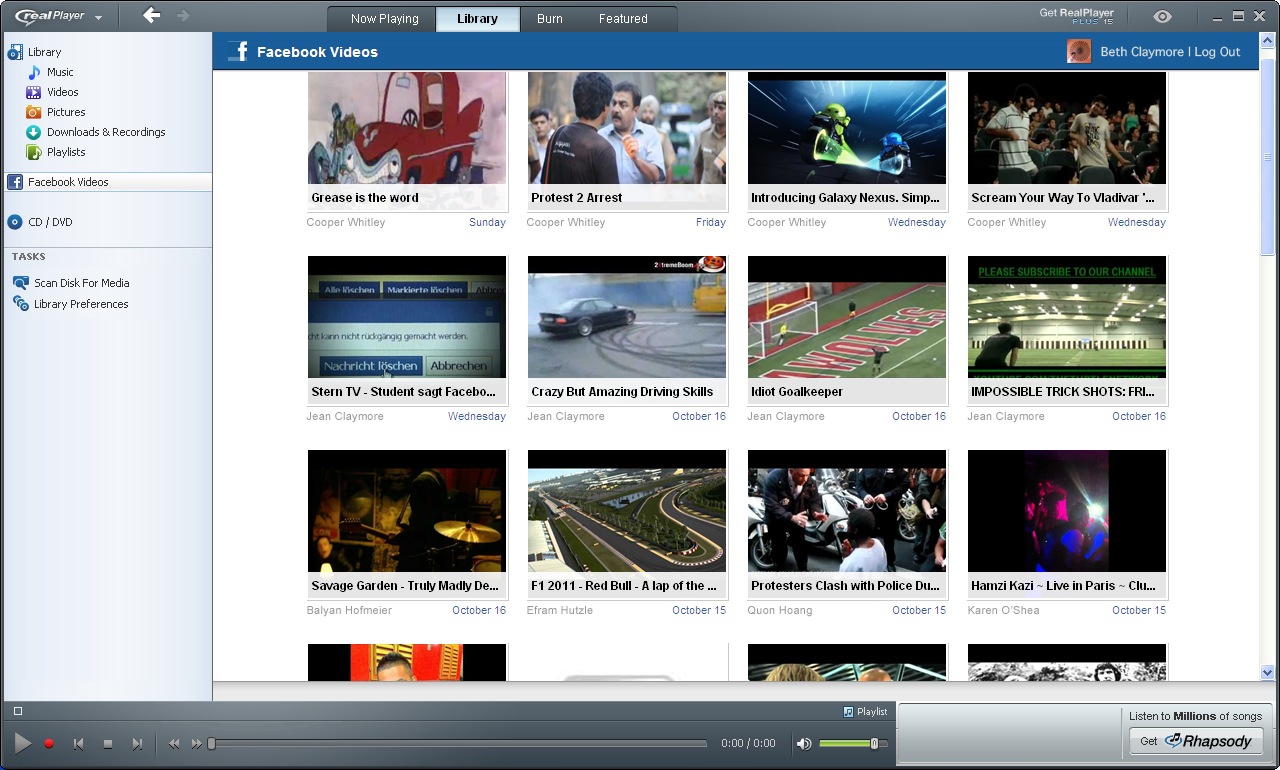1280x770 pixels.
Task: Open the Burn tab
Action: point(550,19)
